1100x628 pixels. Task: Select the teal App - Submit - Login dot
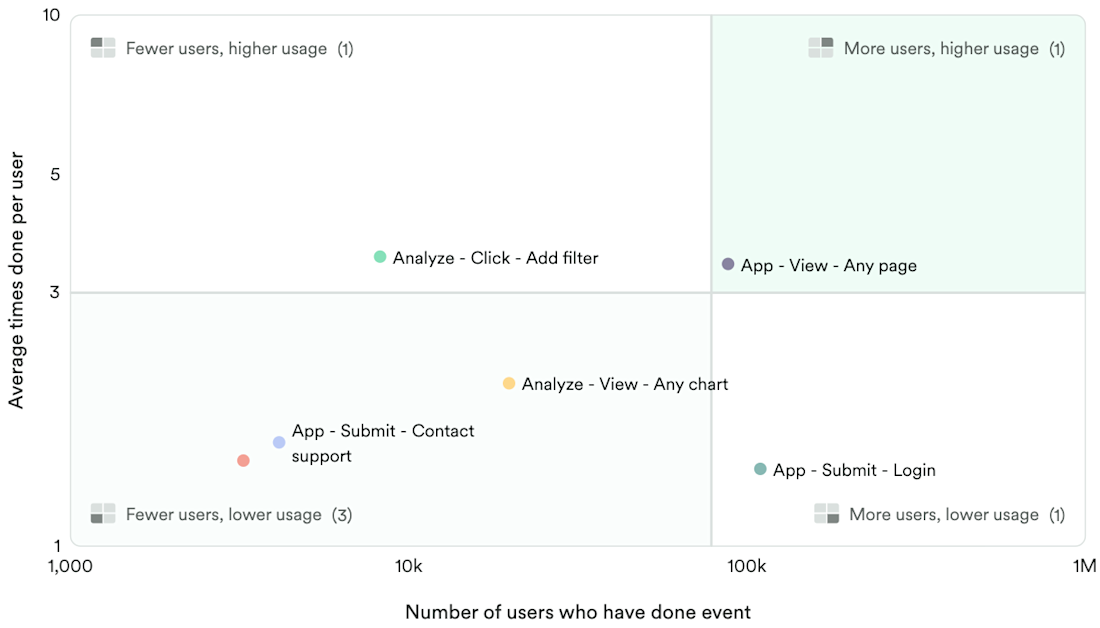(x=760, y=469)
